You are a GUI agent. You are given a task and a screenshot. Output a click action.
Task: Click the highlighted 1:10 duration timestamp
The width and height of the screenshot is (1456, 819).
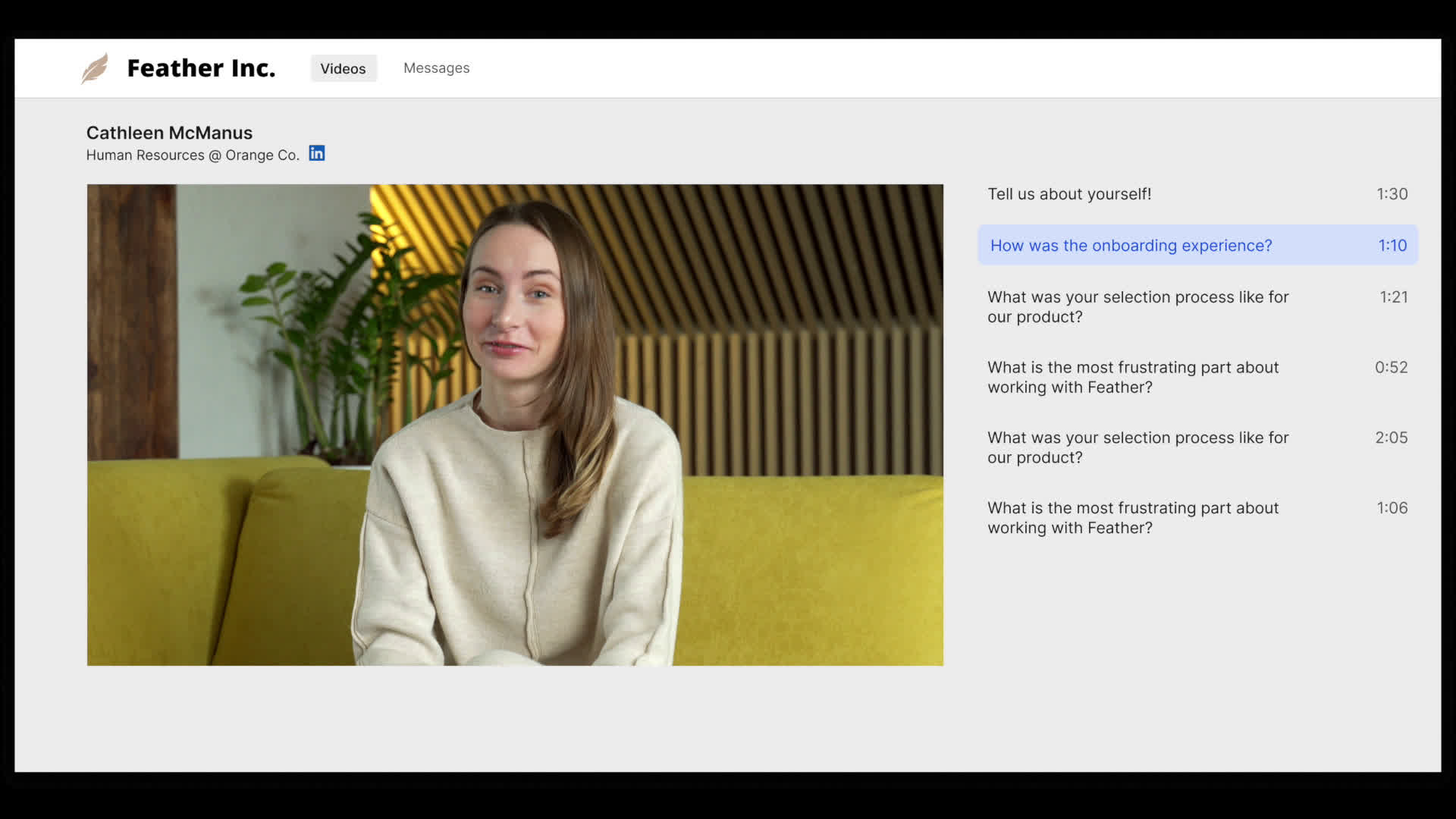click(1392, 246)
